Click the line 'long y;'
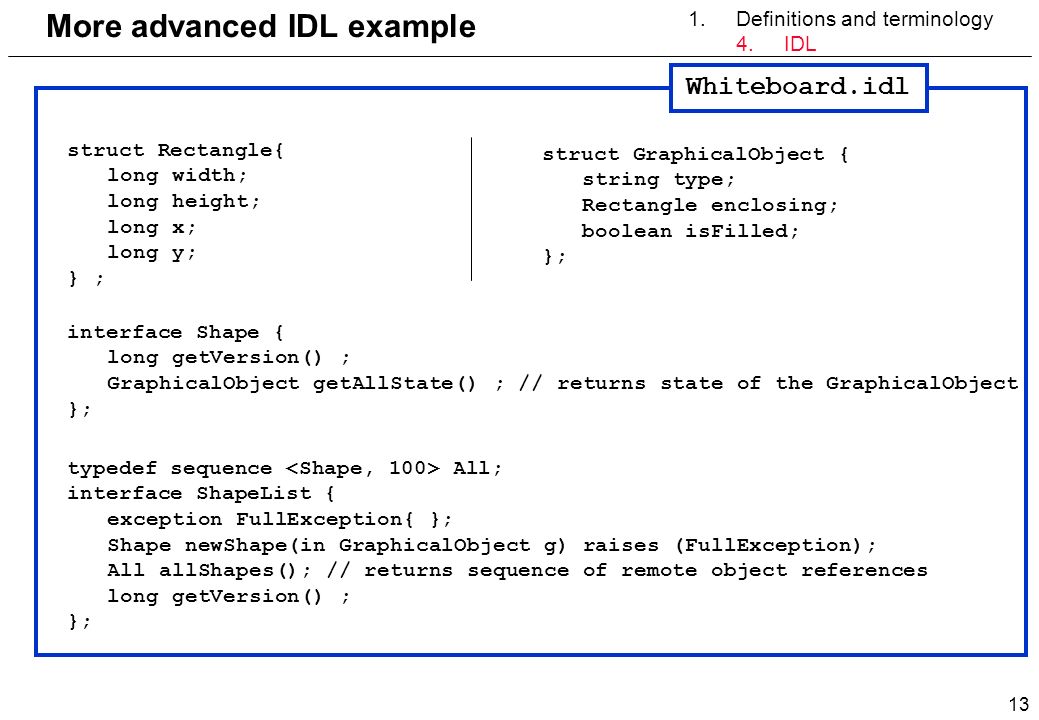 (152, 252)
